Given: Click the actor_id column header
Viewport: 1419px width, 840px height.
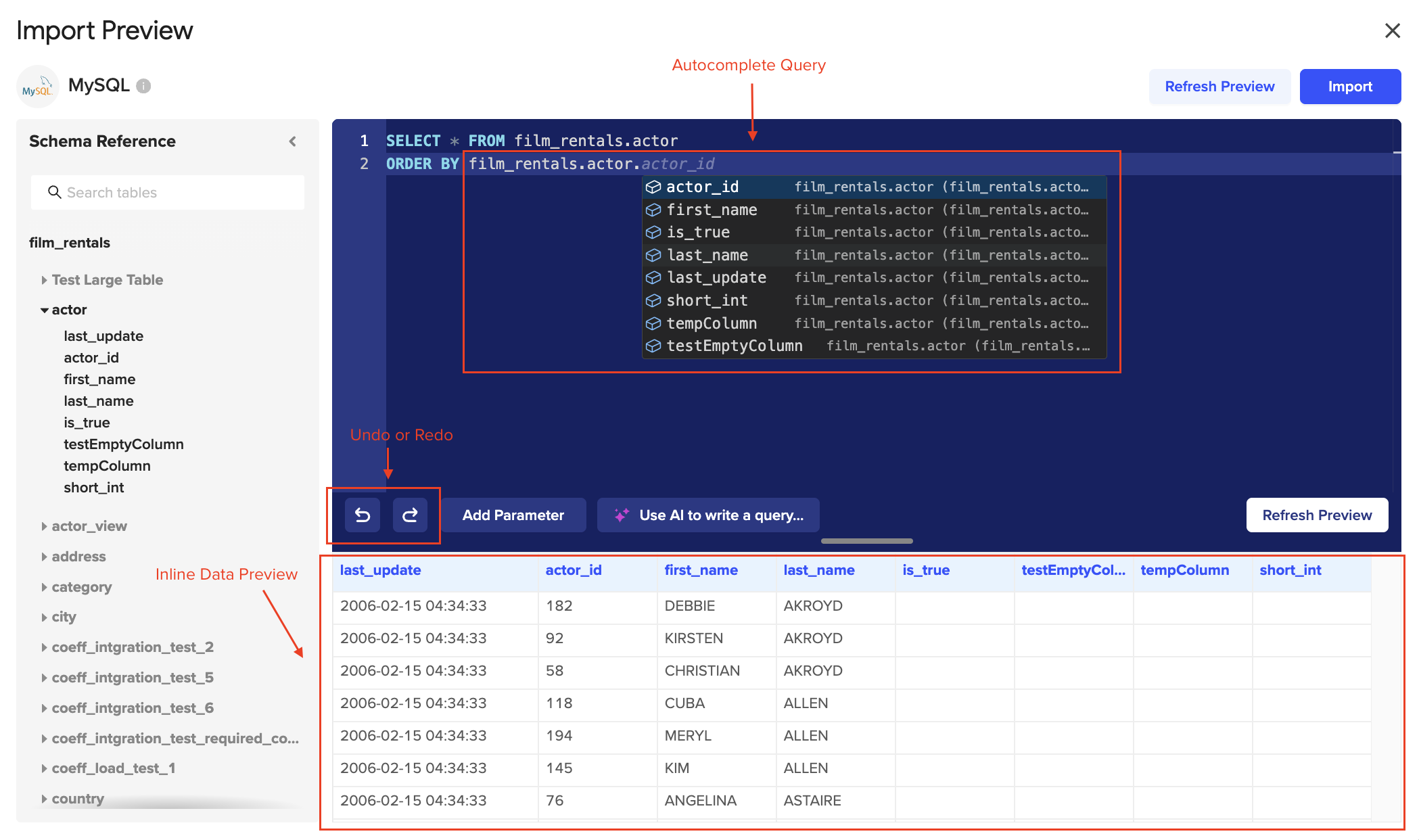Looking at the screenshot, I should [x=574, y=570].
